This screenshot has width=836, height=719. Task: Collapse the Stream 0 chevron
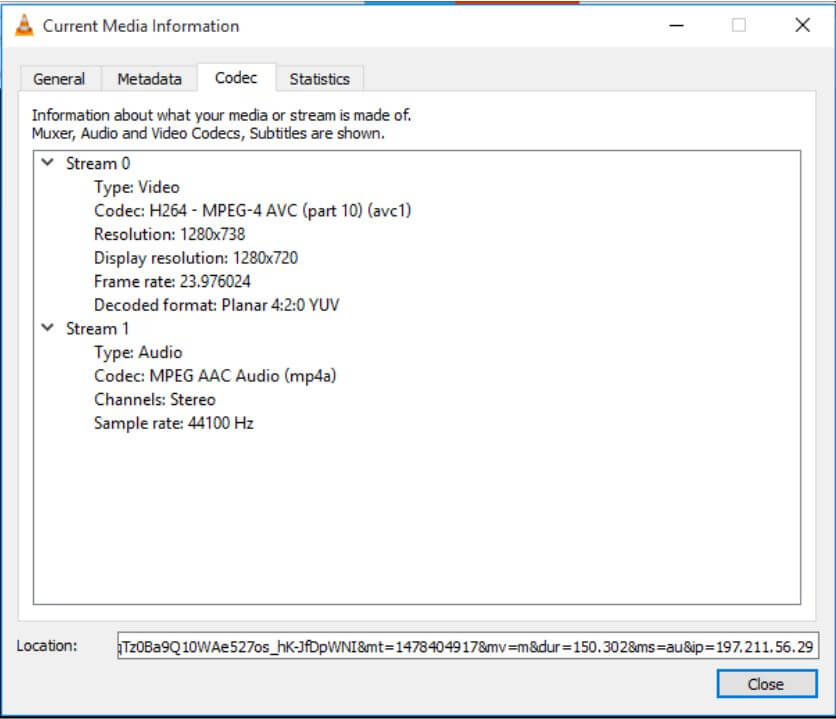click(x=48, y=163)
